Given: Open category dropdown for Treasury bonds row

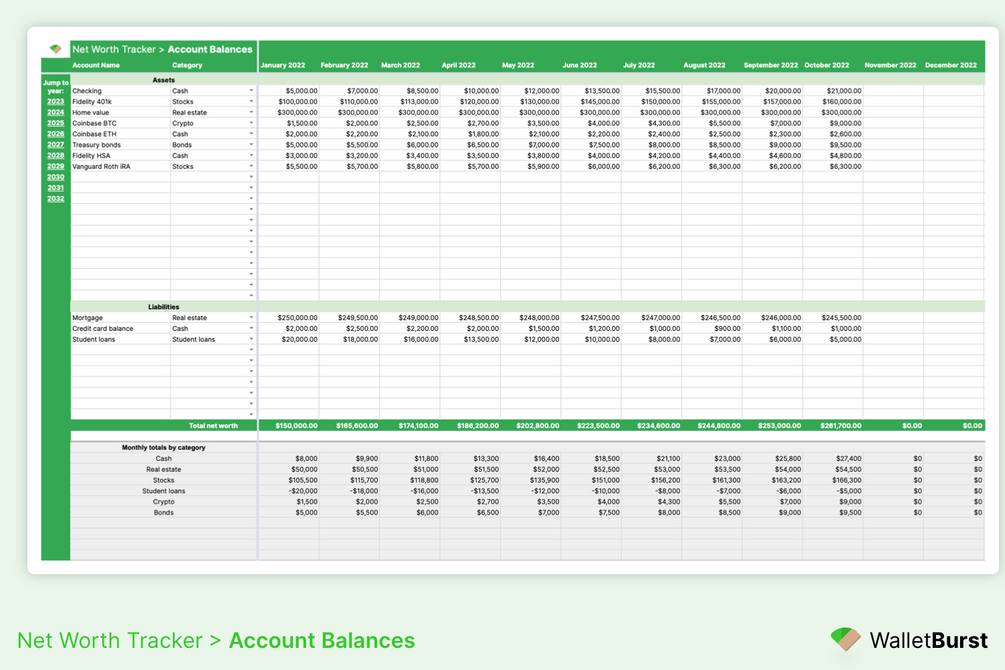Looking at the screenshot, I should coord(251,145).
